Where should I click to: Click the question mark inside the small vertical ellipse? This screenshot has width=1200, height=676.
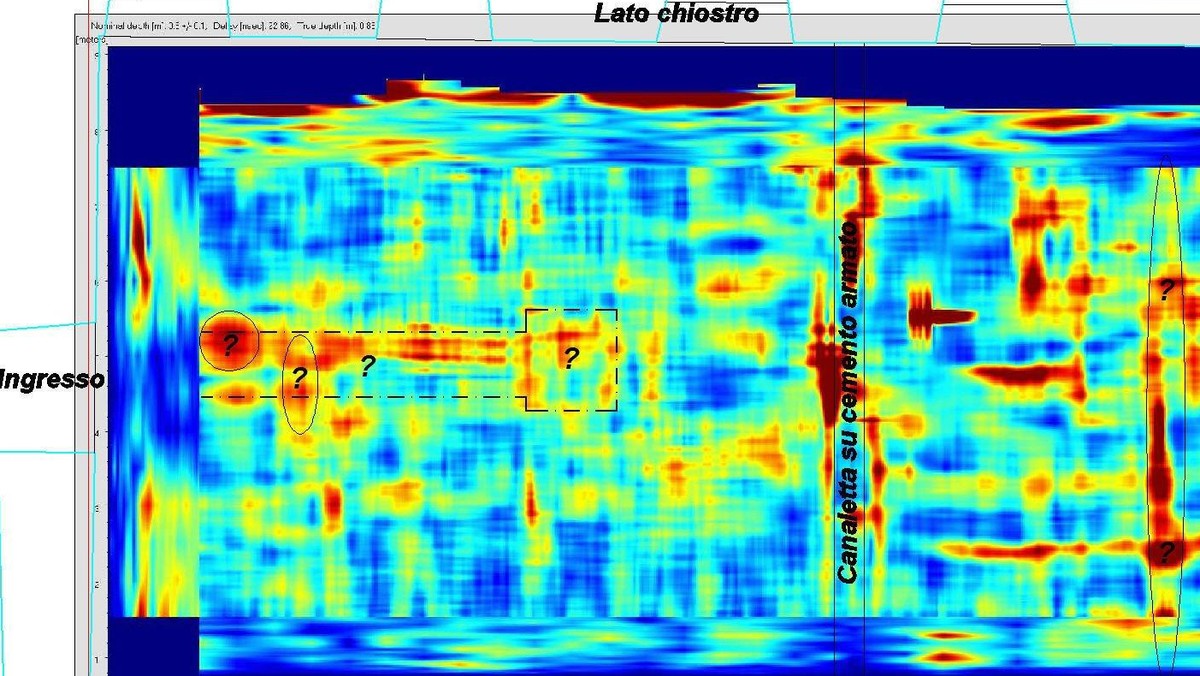coord(298,379)
